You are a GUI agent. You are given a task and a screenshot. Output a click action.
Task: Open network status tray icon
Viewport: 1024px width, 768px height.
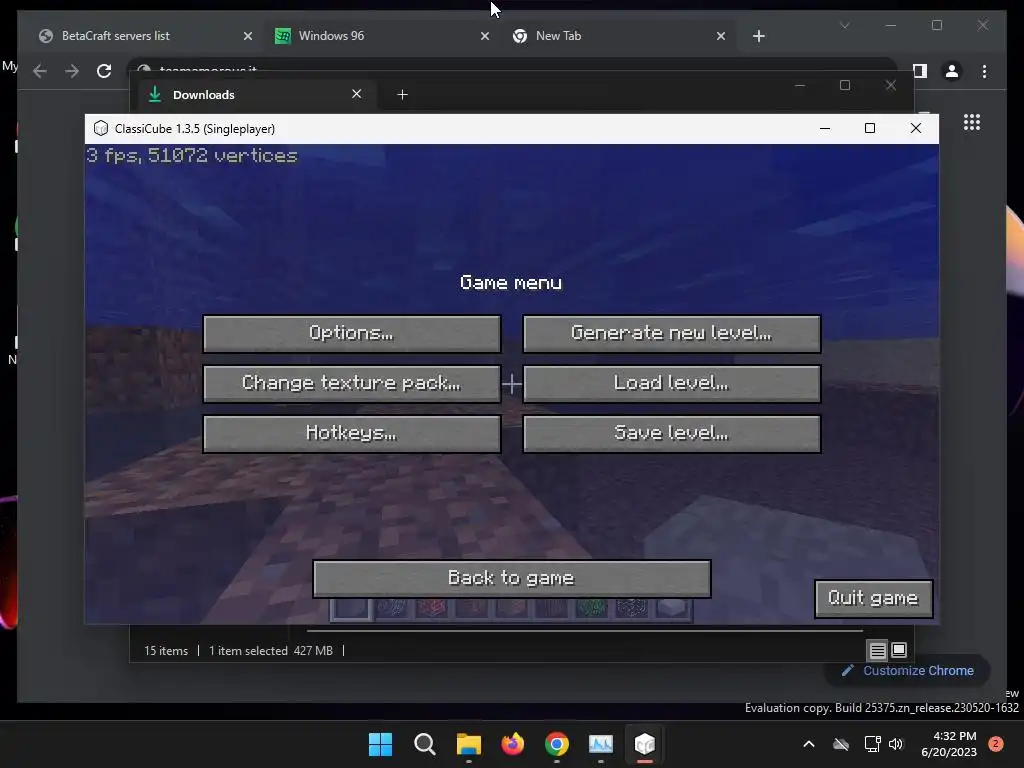point(872,744)
